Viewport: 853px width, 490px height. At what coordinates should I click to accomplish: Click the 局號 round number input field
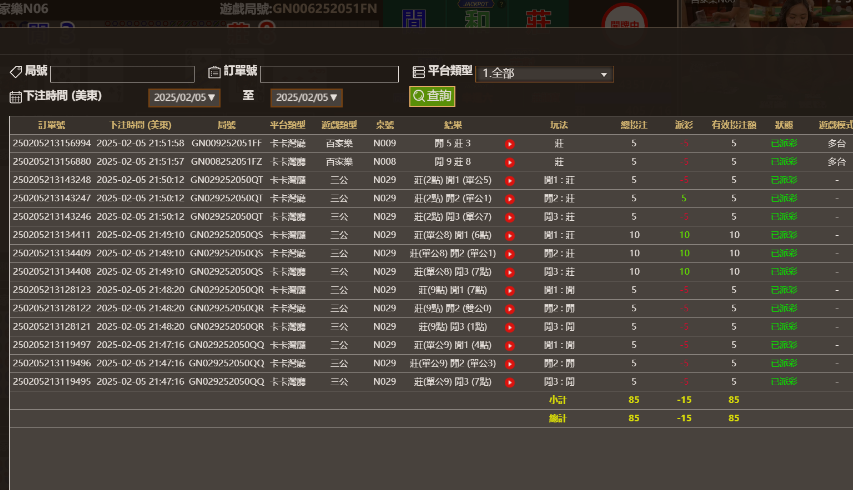click(x=122, y=74)
